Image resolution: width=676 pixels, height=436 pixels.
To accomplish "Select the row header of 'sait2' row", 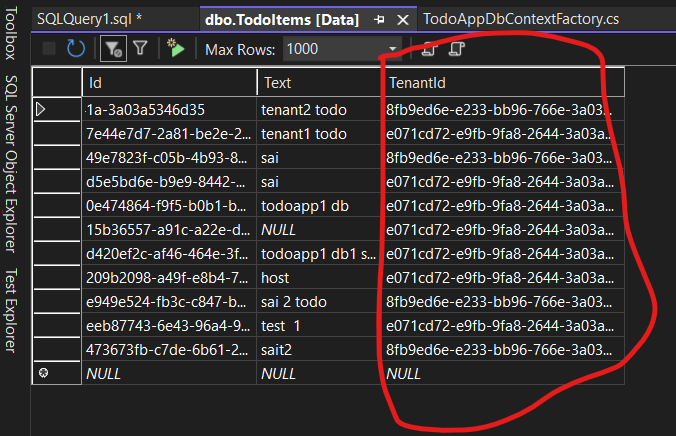I will (57, 350).
